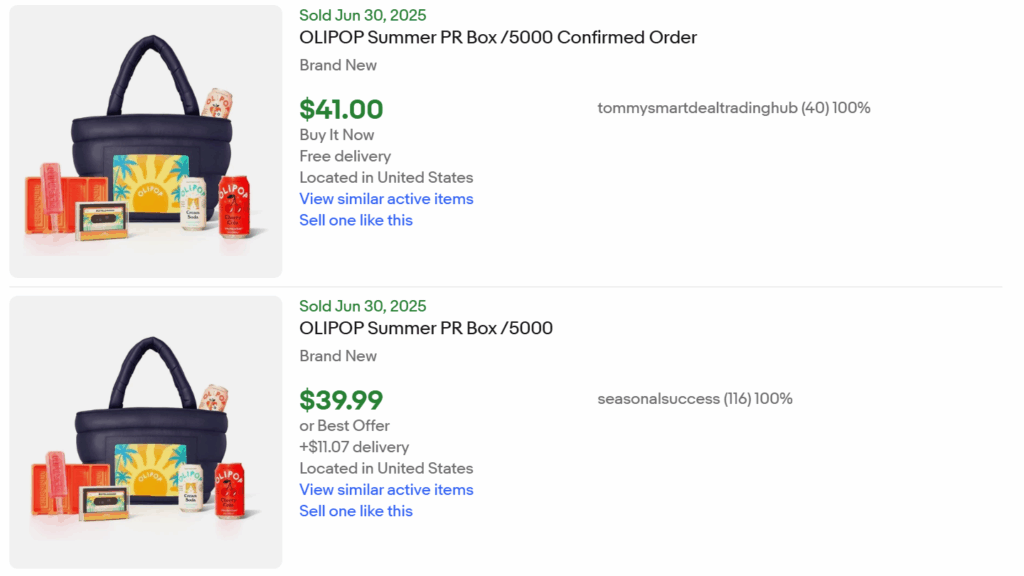Select Sell one like this under the bottom listing
Image resolution: width=1024 pixels, height=576 pixels.
(356, 511)
